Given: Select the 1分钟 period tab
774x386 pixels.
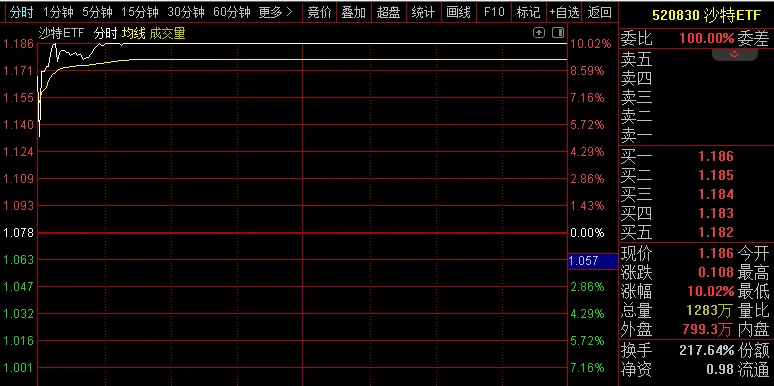Looking at the screenshot, I should pos(58,12).
